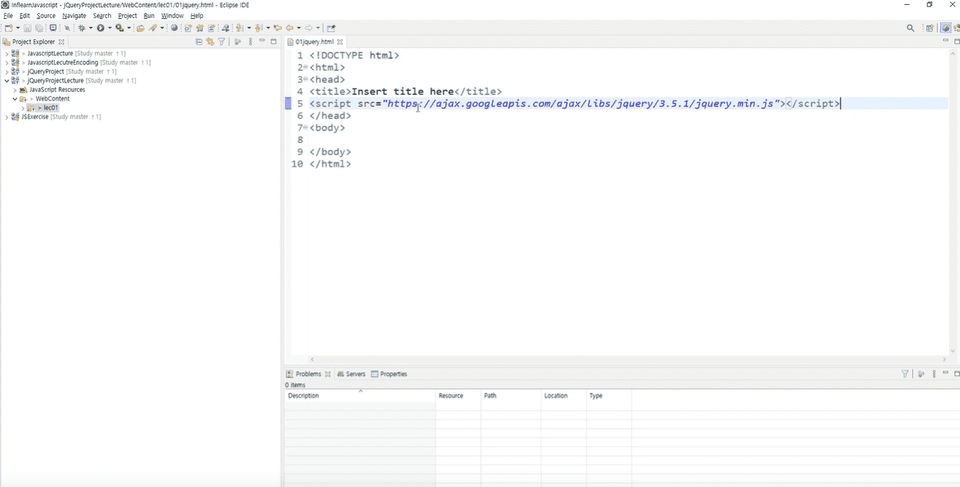Click the Save All toolbar icon
Viewport: 960px width, 487px height.
point(39,28)
